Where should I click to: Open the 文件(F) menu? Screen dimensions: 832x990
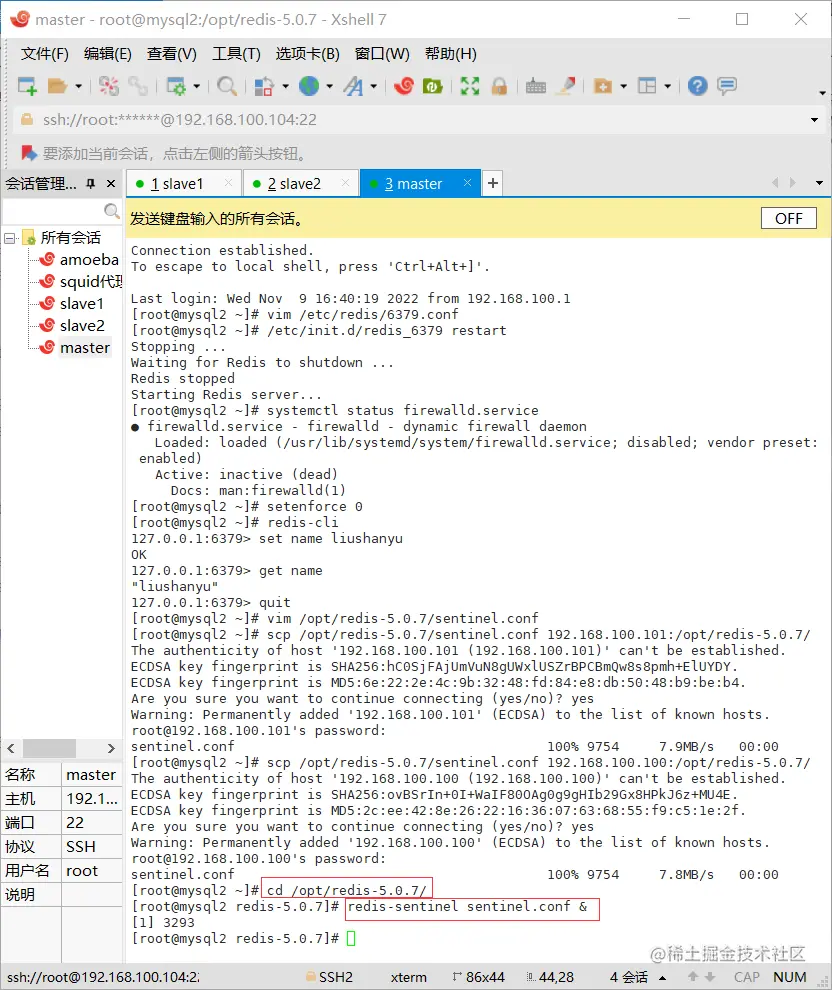pyautogui.click(x=44, y=54)
